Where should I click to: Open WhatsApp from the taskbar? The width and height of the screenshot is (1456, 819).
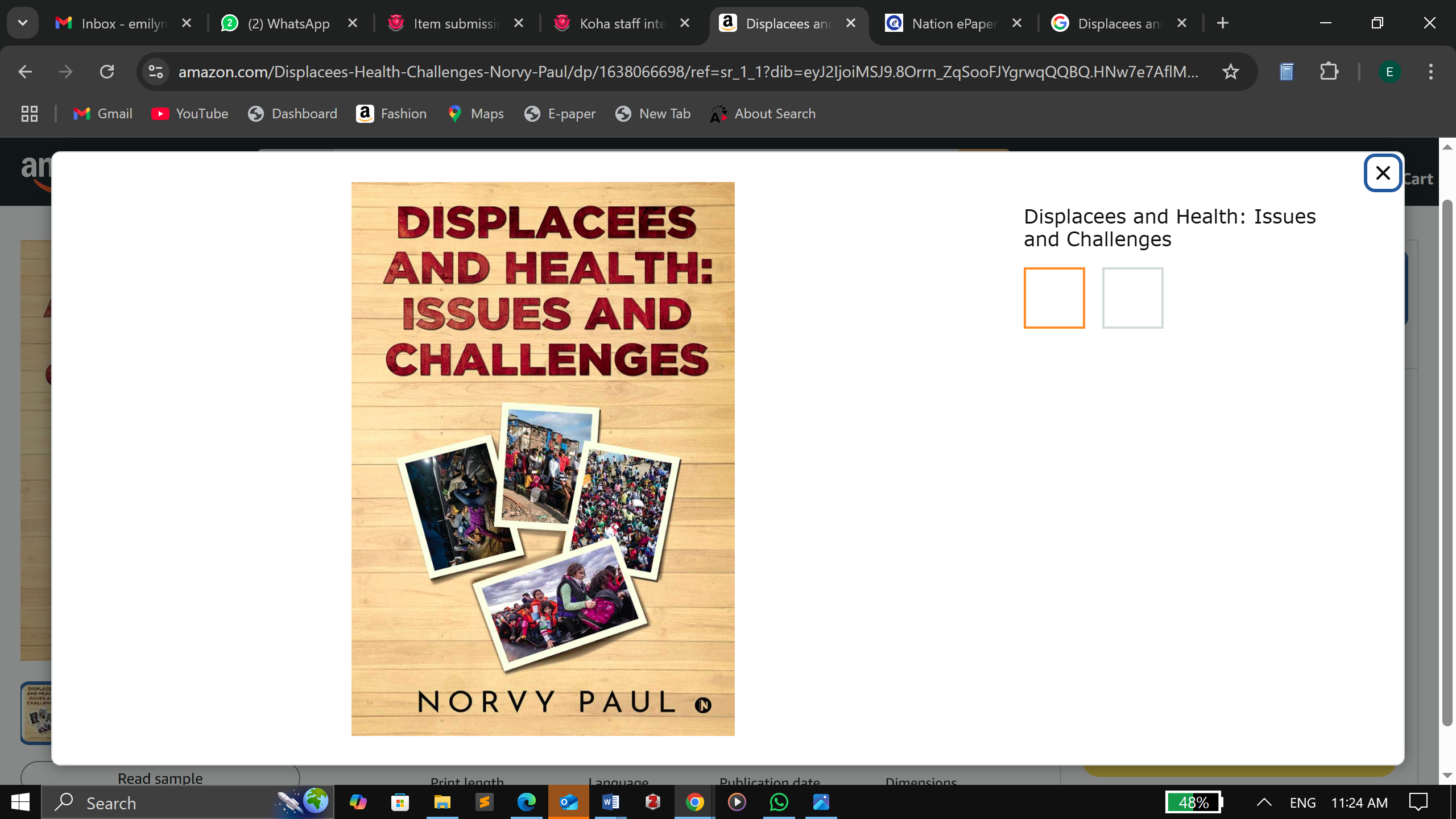click(779, 803)
